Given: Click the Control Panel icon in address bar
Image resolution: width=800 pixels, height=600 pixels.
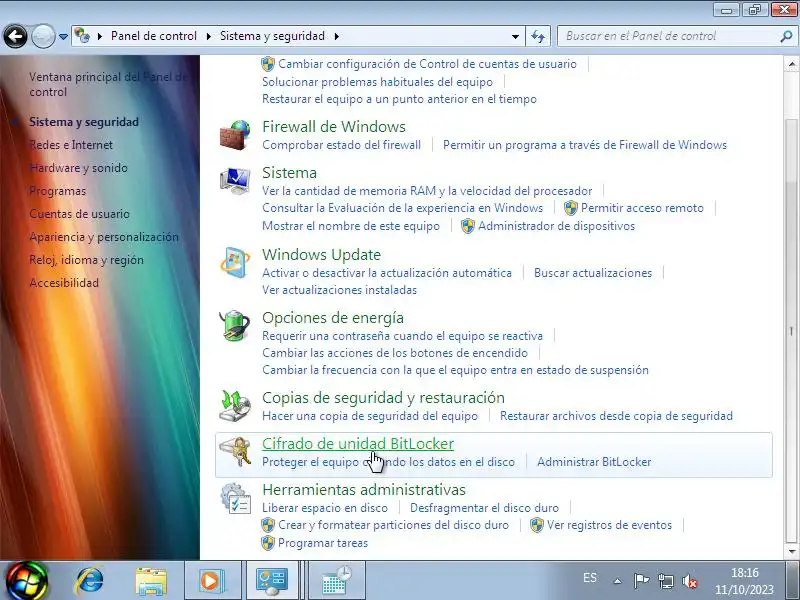Looking at the screenshot, I should pyautogui.click(x=82, y=36).
